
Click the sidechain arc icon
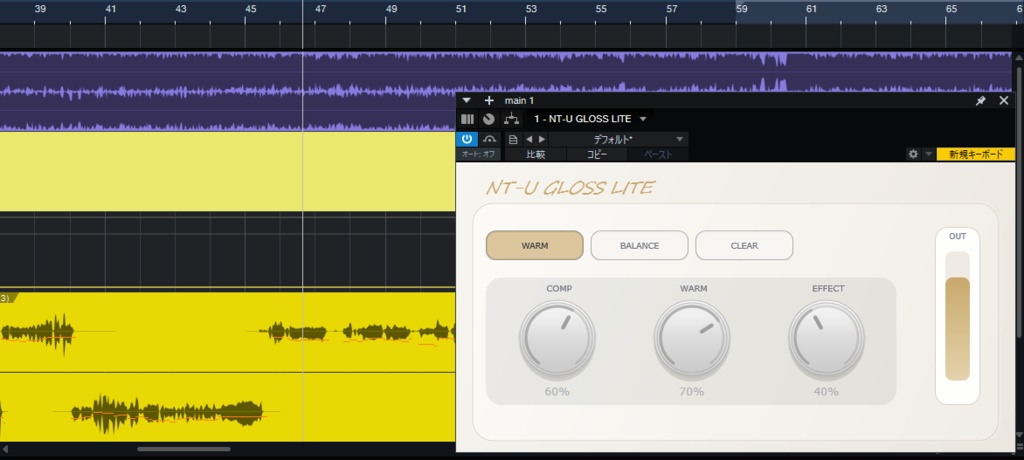[490, 139]
